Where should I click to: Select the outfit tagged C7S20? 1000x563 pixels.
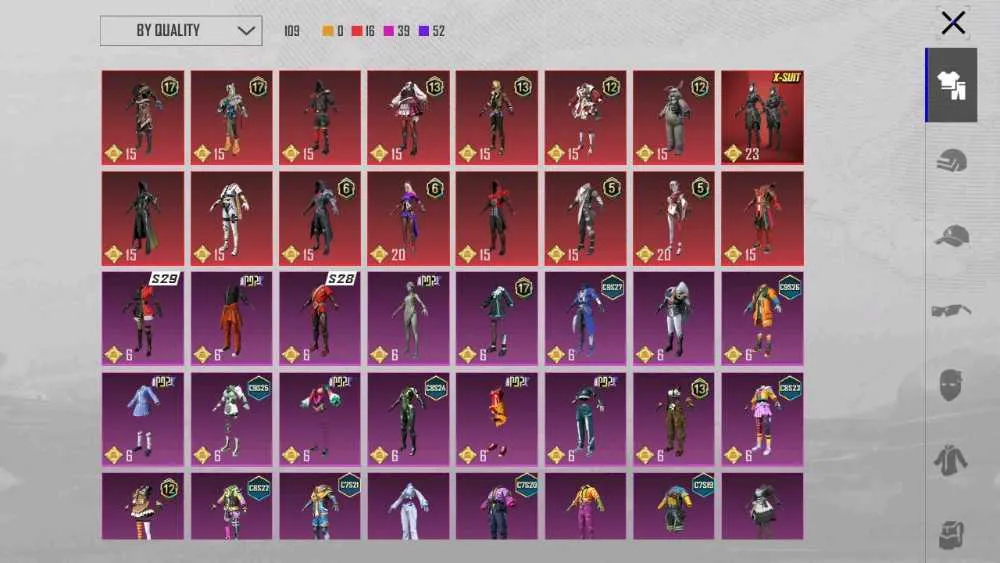coord(497,506)
